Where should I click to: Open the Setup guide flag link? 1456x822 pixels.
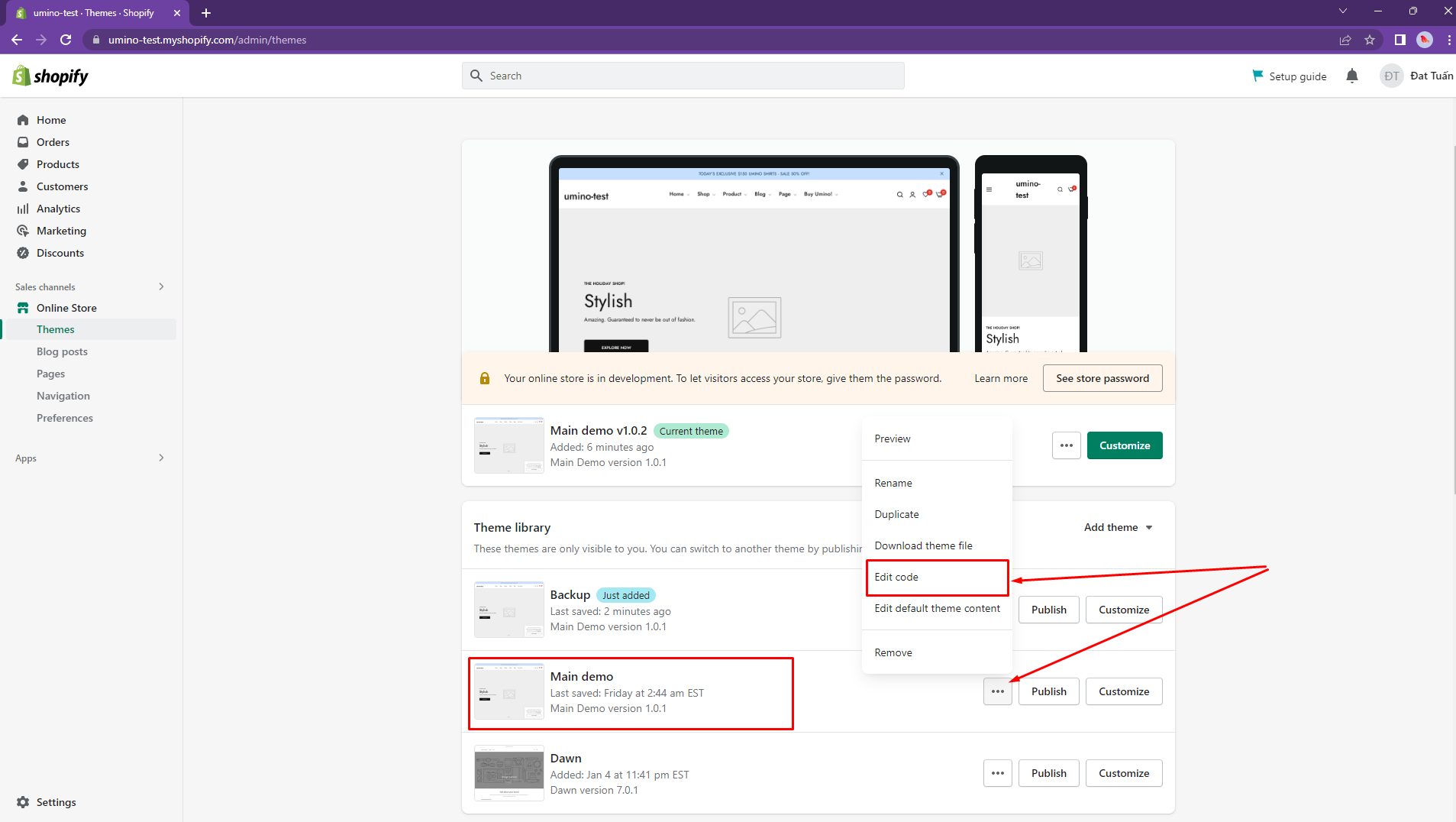pyautogui.click(x=1289, y=76)
